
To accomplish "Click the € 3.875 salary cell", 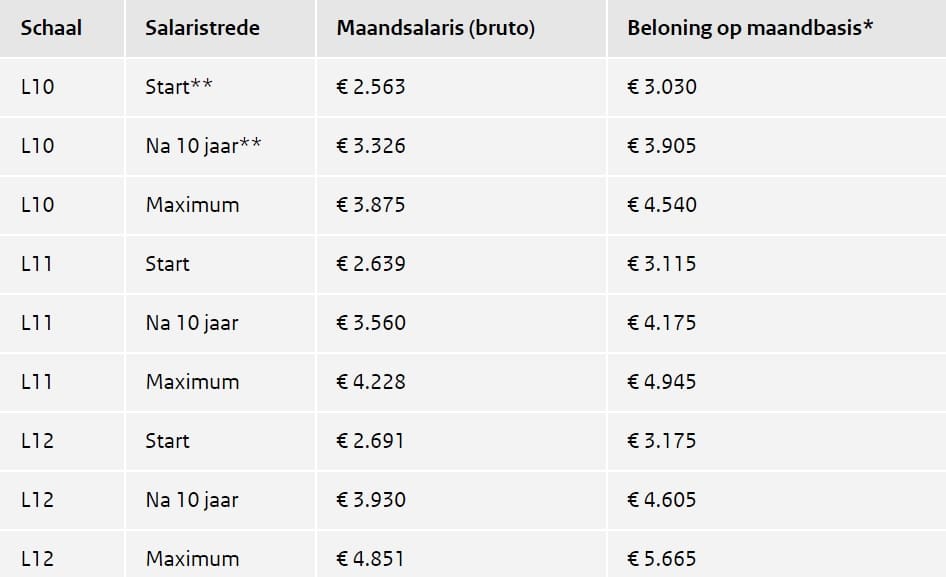I will pos(371,205).
